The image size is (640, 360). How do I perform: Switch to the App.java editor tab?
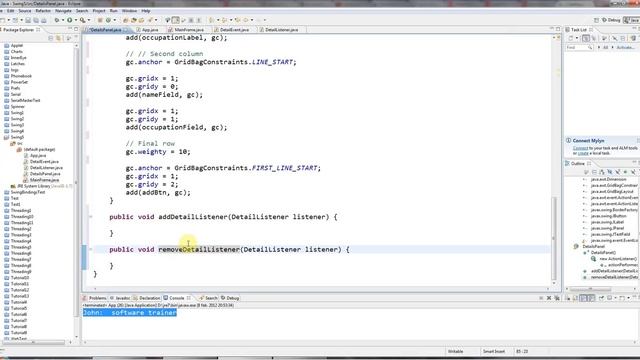(x=147, y=30)
